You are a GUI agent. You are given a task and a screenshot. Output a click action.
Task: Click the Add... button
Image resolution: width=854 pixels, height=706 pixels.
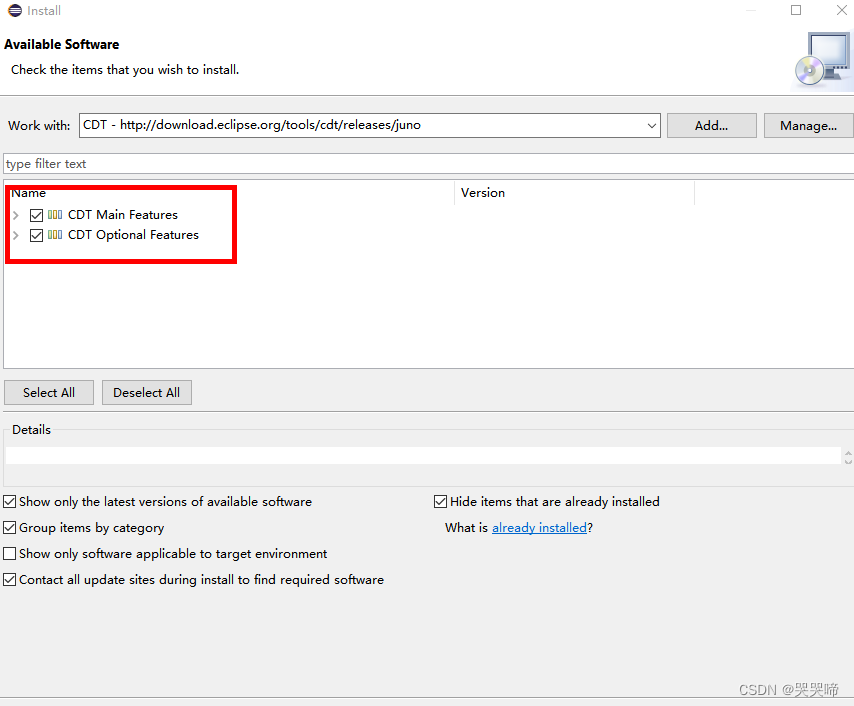[x=711, y=126]
